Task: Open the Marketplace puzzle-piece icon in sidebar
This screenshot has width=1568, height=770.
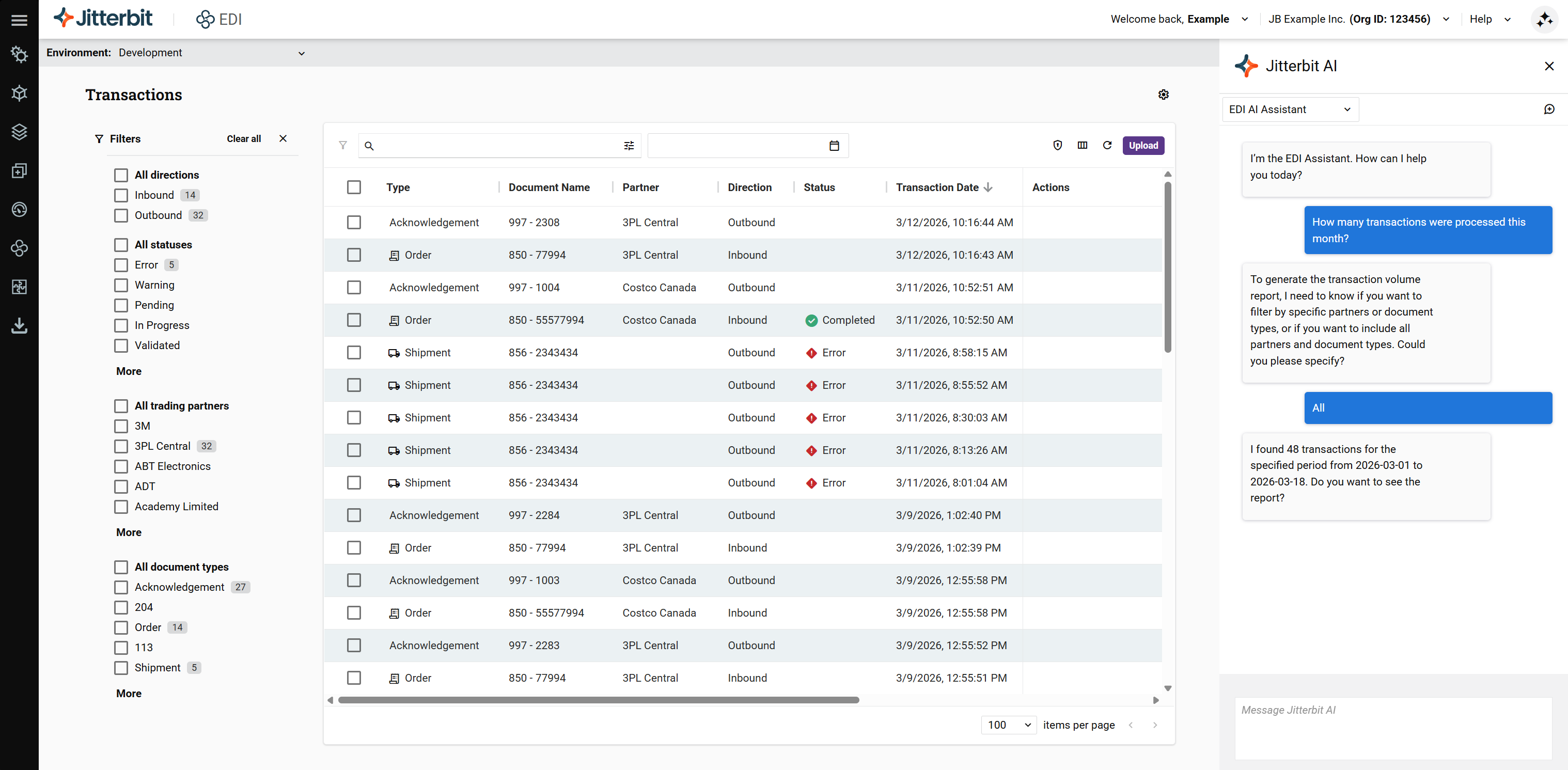Action: (x=19, y=287)
